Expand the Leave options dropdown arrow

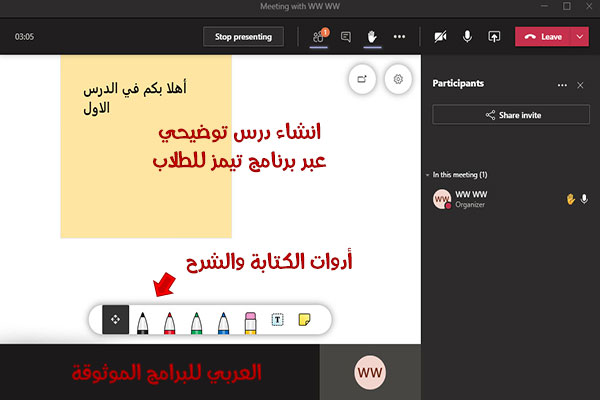coord(580,37)
